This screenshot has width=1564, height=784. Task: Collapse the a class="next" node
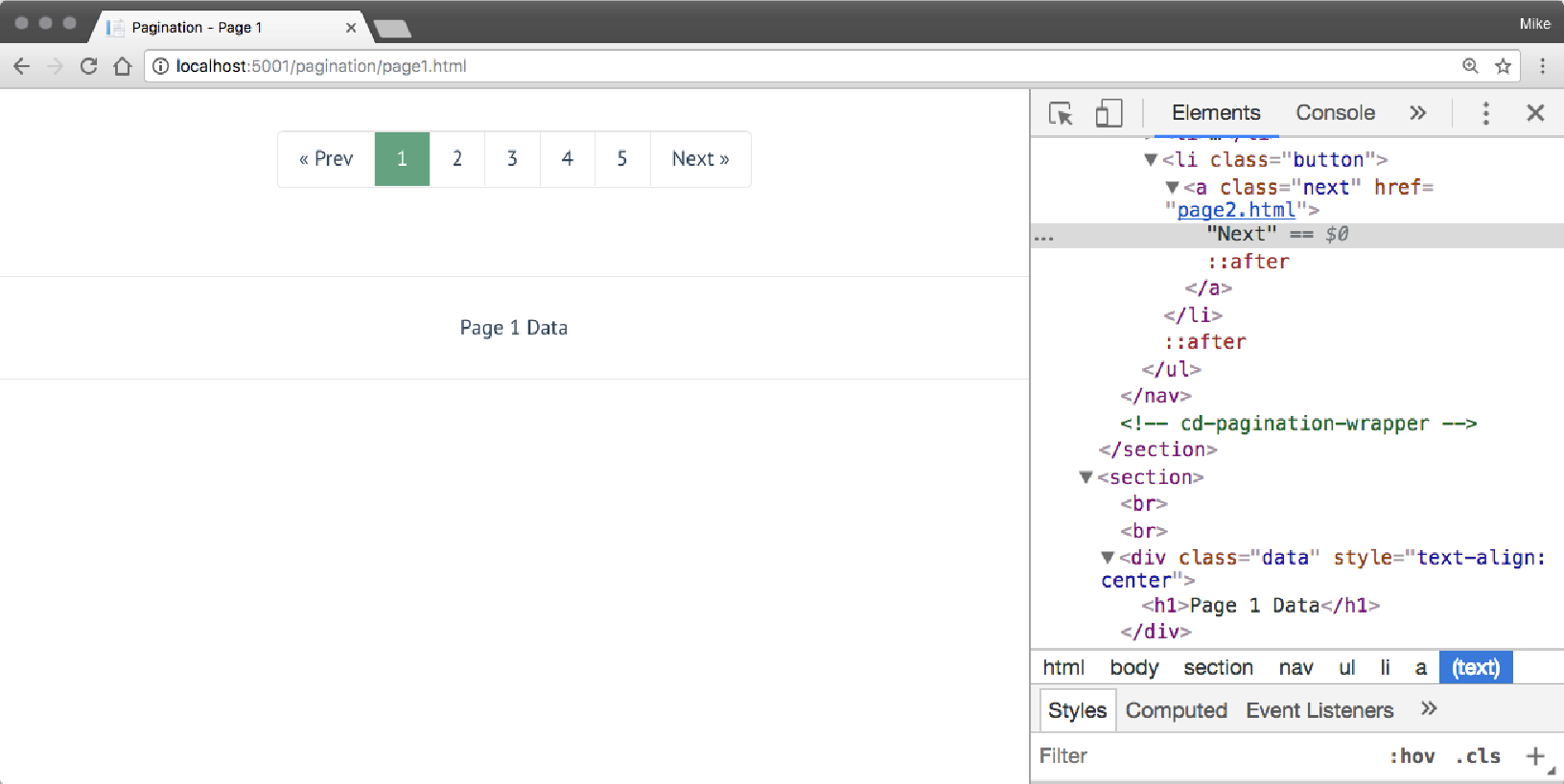pyautogui.click(x=1172, y=188)
